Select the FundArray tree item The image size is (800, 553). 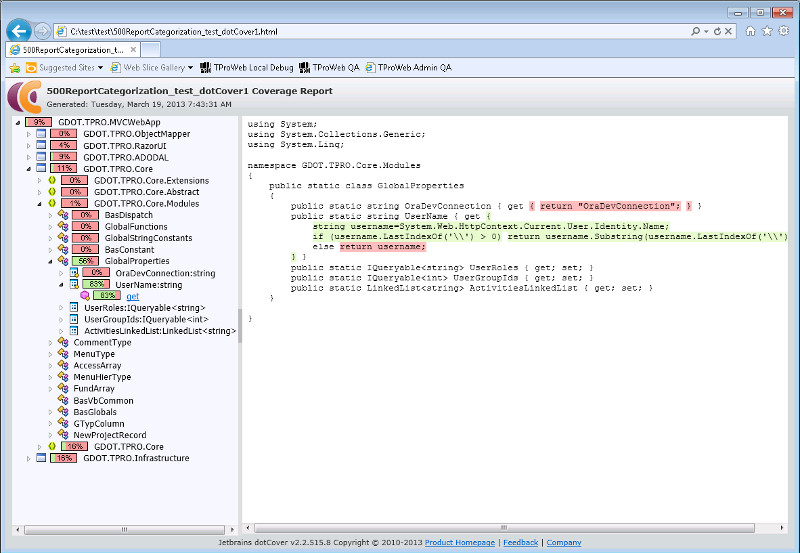[94, 389]
